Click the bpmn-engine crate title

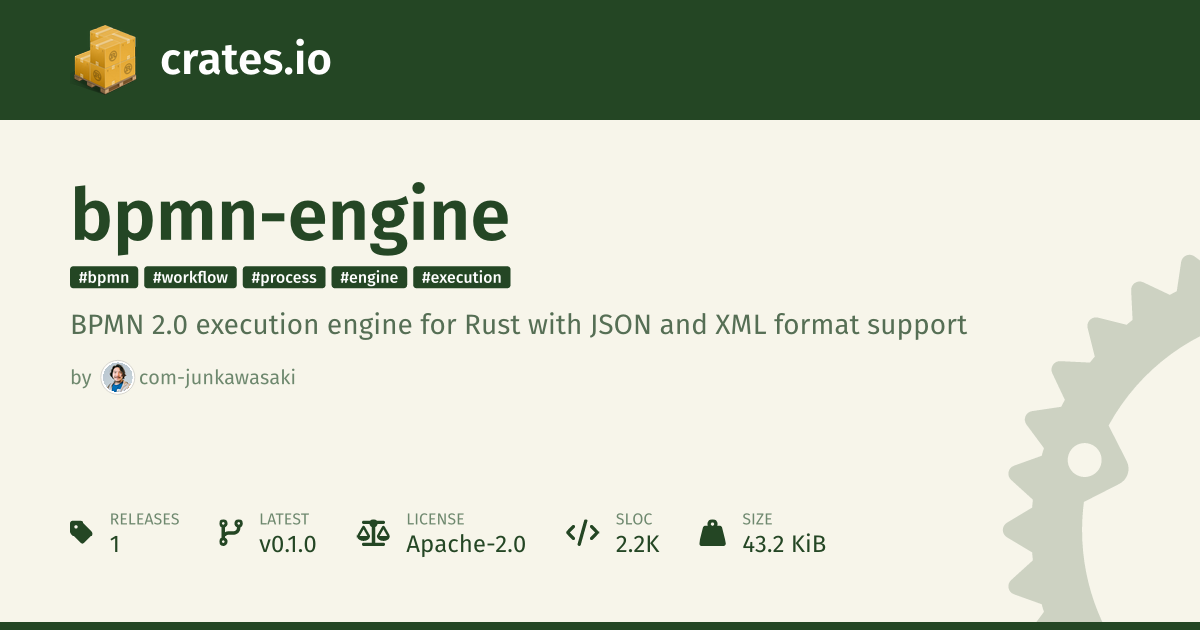tap(290, 214)
